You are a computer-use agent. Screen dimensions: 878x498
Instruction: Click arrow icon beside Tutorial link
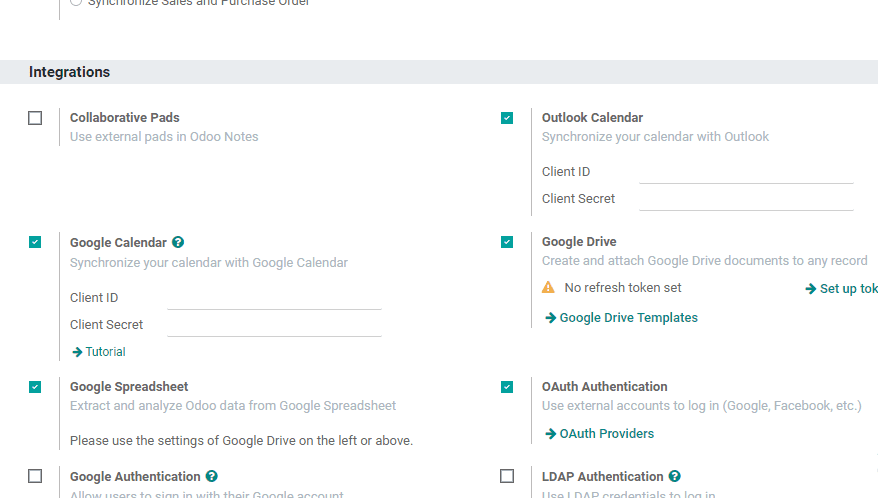click(77, 352)
